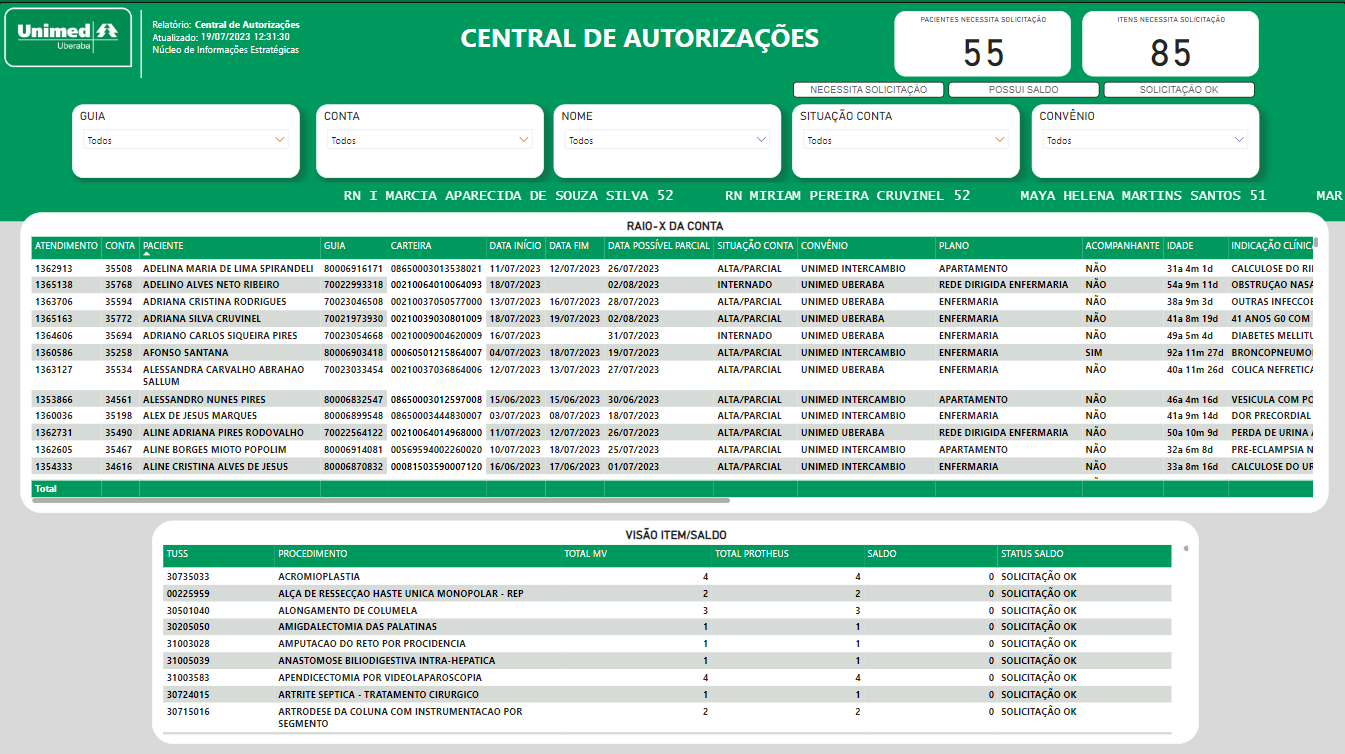Click ALONGAMENTO DE COLUMELA procedure
Image resolution: width=1345 pixels, height=754 pixels.
tap(348, 611)
